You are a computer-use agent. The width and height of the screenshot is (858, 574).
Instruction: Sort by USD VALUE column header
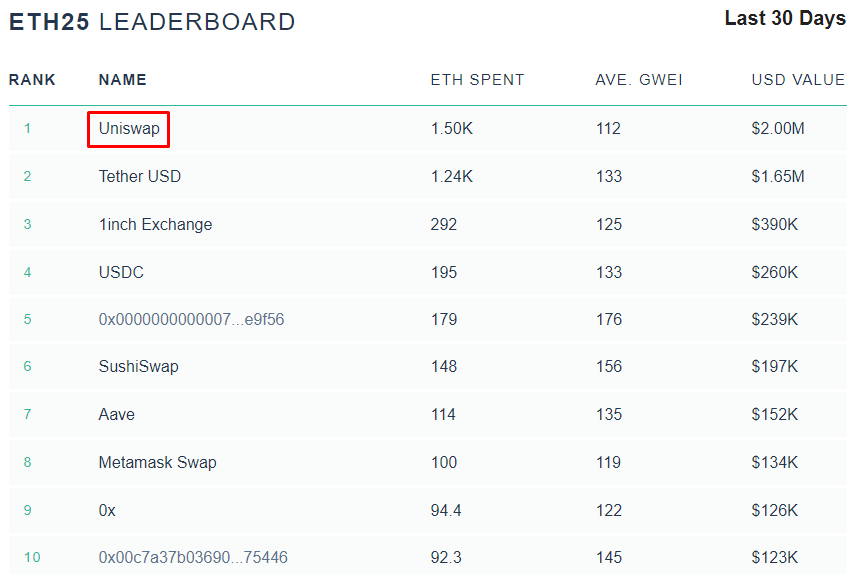(798, 80)
